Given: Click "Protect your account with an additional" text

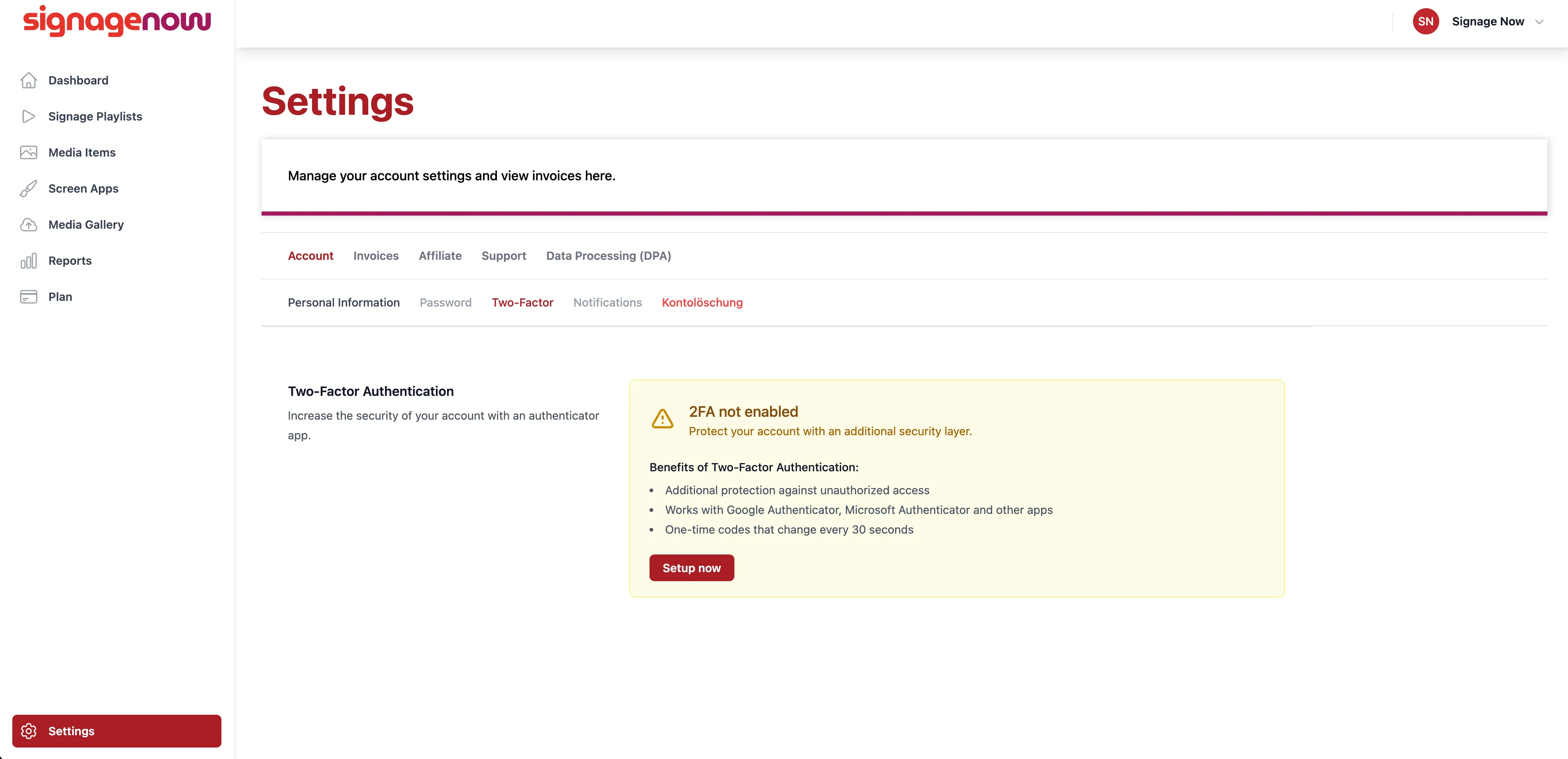Looking at the screenshot, I should pyautogui.click(x=830, y=431).
